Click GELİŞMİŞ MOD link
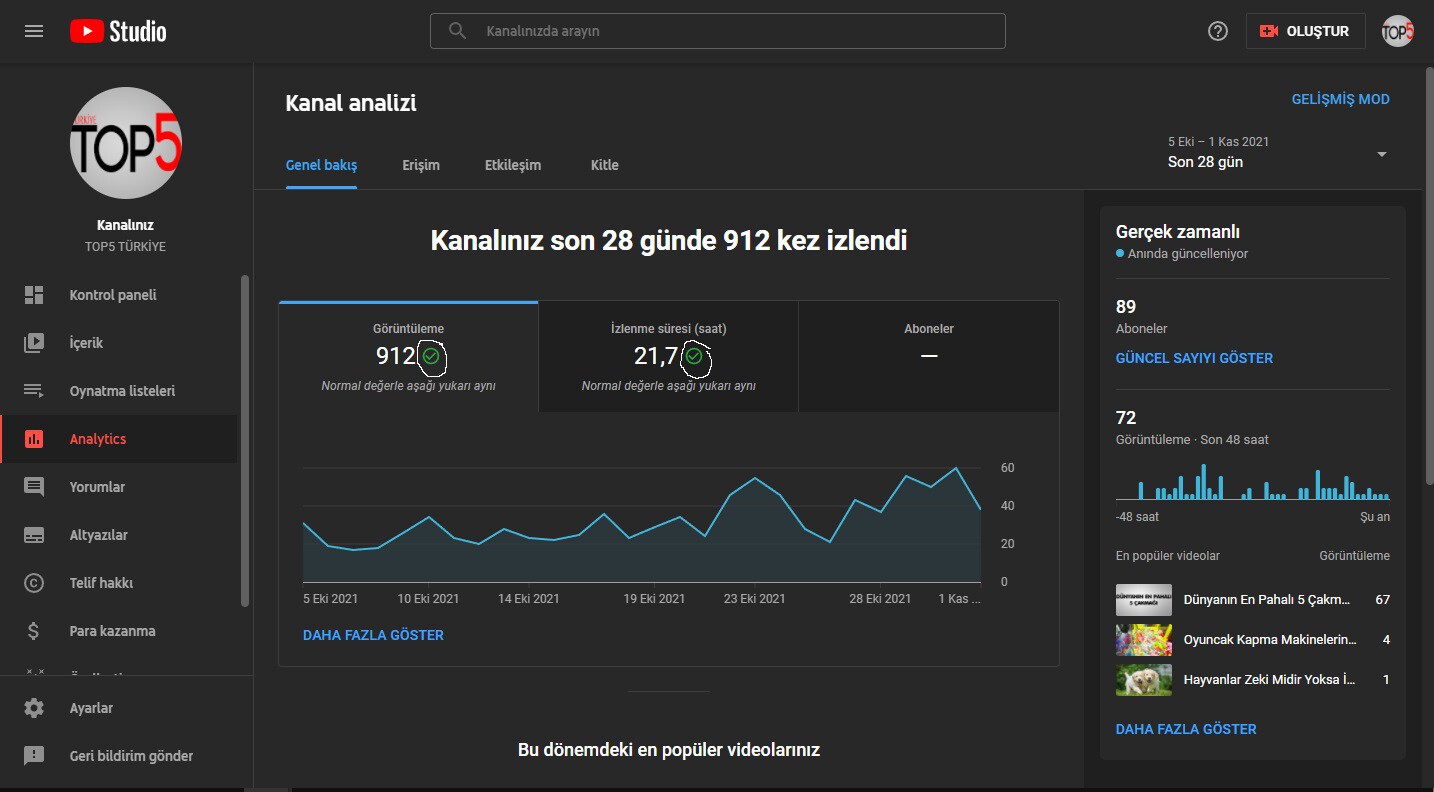The height and width of the screenshot is (792, 1434). point(1340,99)
